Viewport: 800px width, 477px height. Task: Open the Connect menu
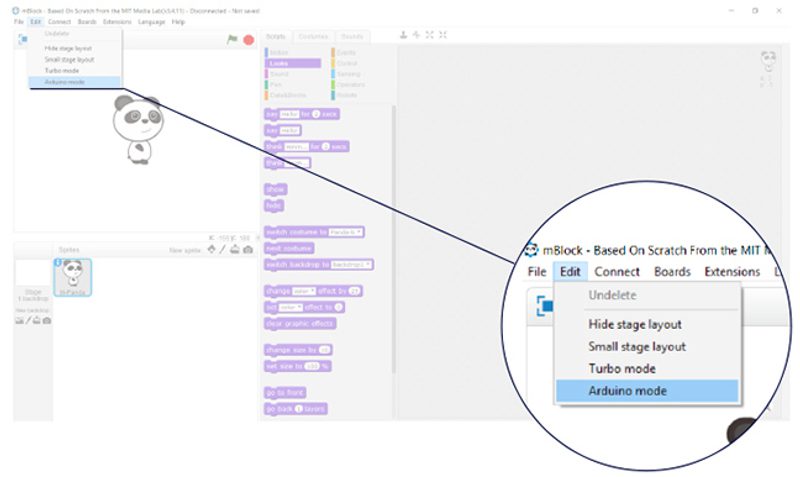click(59, 22)
